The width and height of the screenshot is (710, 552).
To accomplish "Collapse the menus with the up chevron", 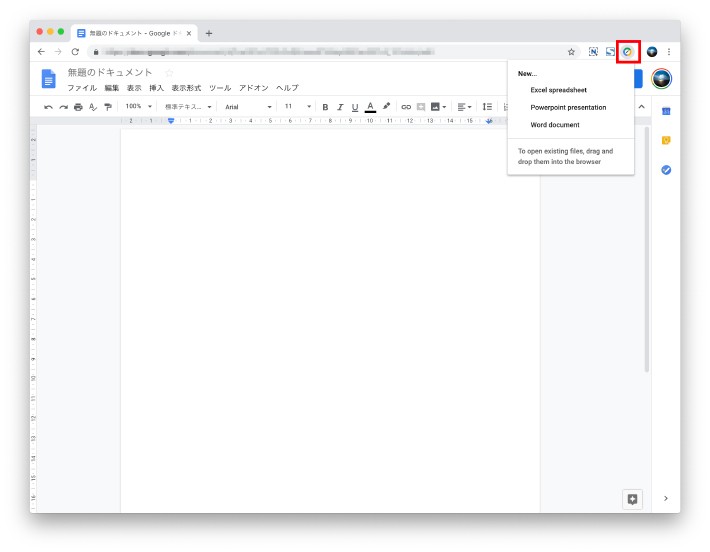I will pyautogui.click(x=642, y=107).
